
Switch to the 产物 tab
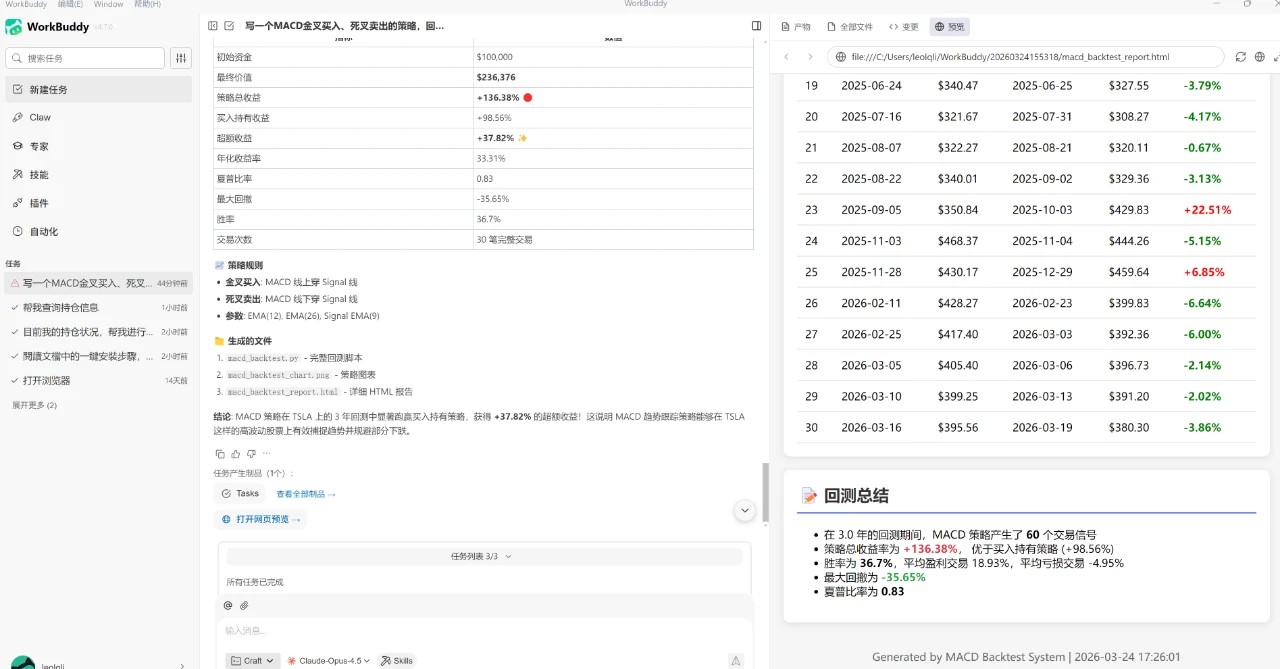click(796, 27)
